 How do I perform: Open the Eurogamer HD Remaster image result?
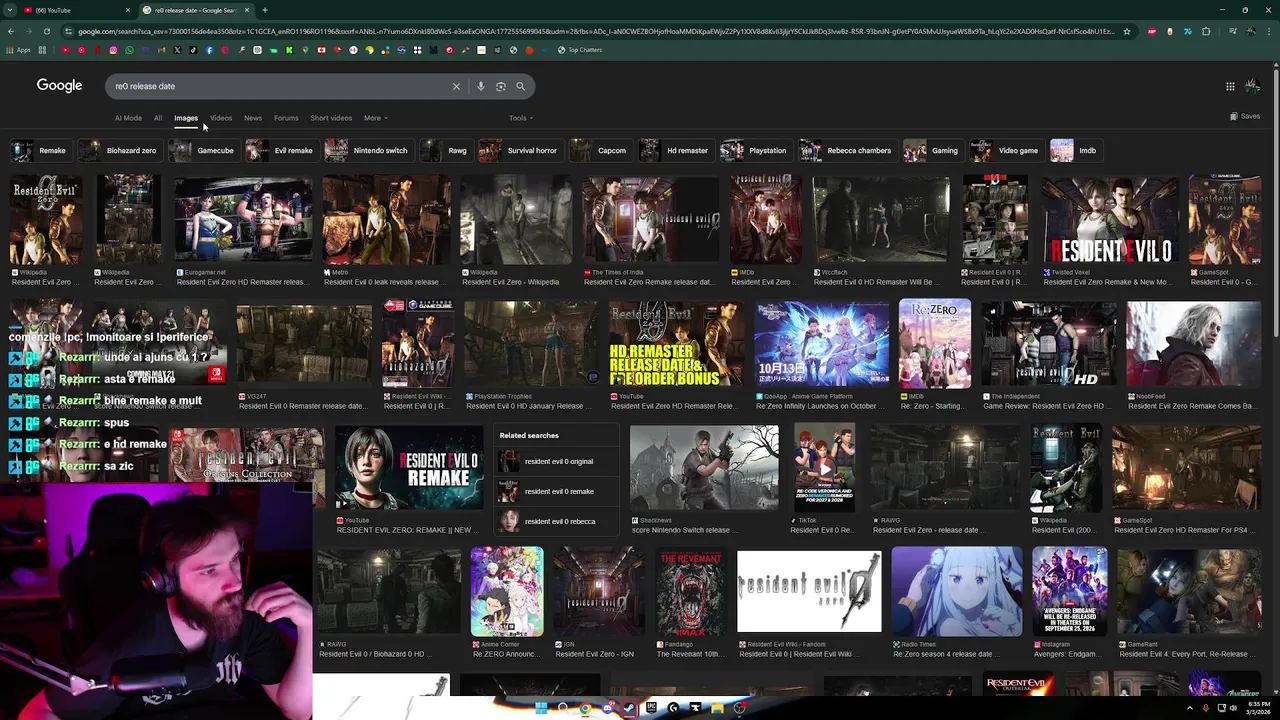pyautogui.click(x=243, y=219)
